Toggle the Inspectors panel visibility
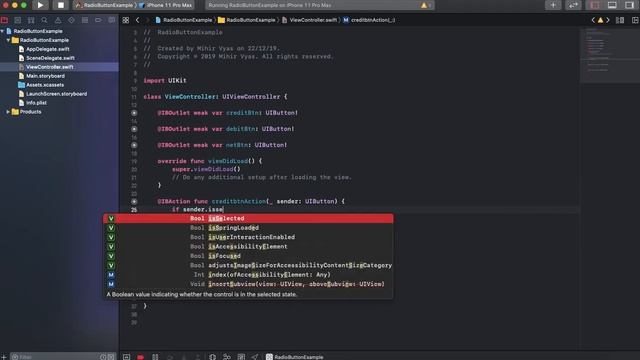The height and width of the screenshot is (360, 640). [x=630, y=5]
